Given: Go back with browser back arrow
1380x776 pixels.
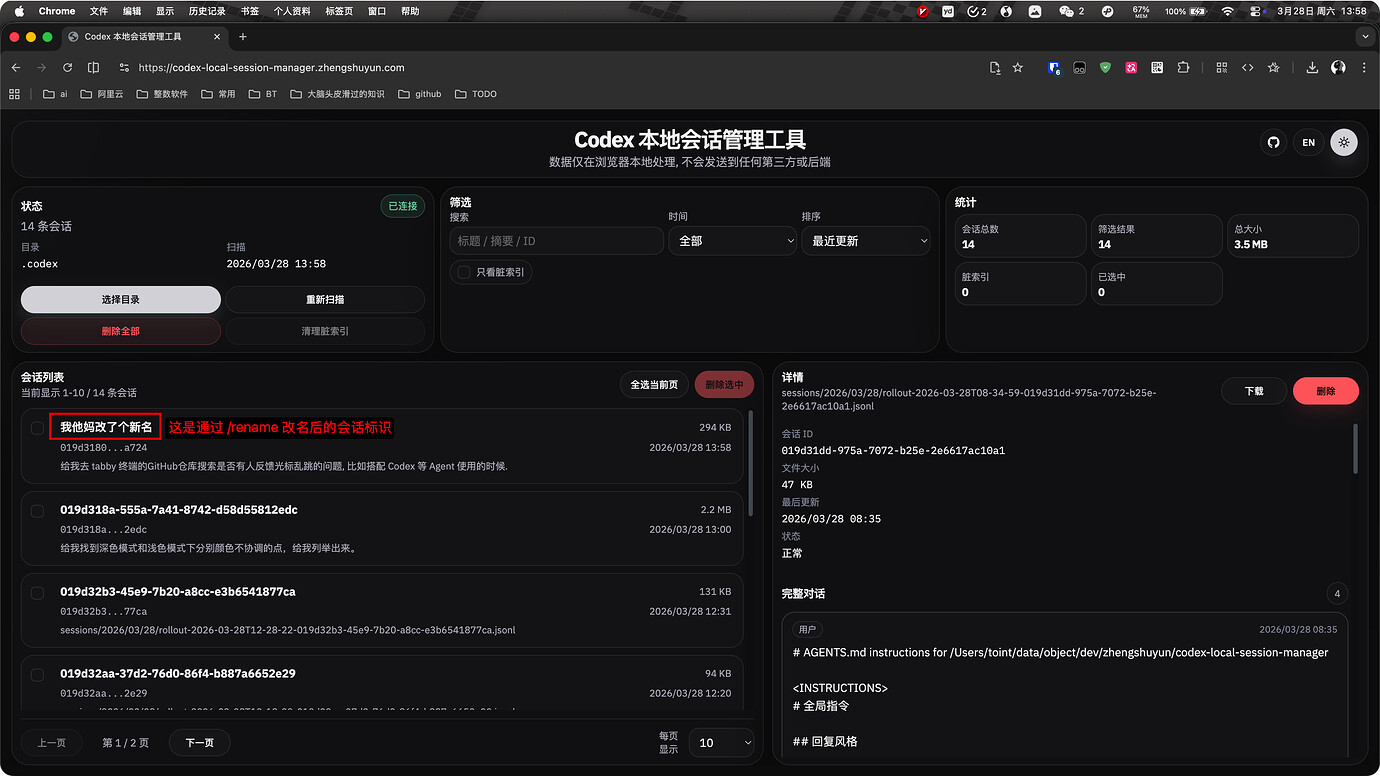Looking at the screenshot, I should click(x=16, y=68).
